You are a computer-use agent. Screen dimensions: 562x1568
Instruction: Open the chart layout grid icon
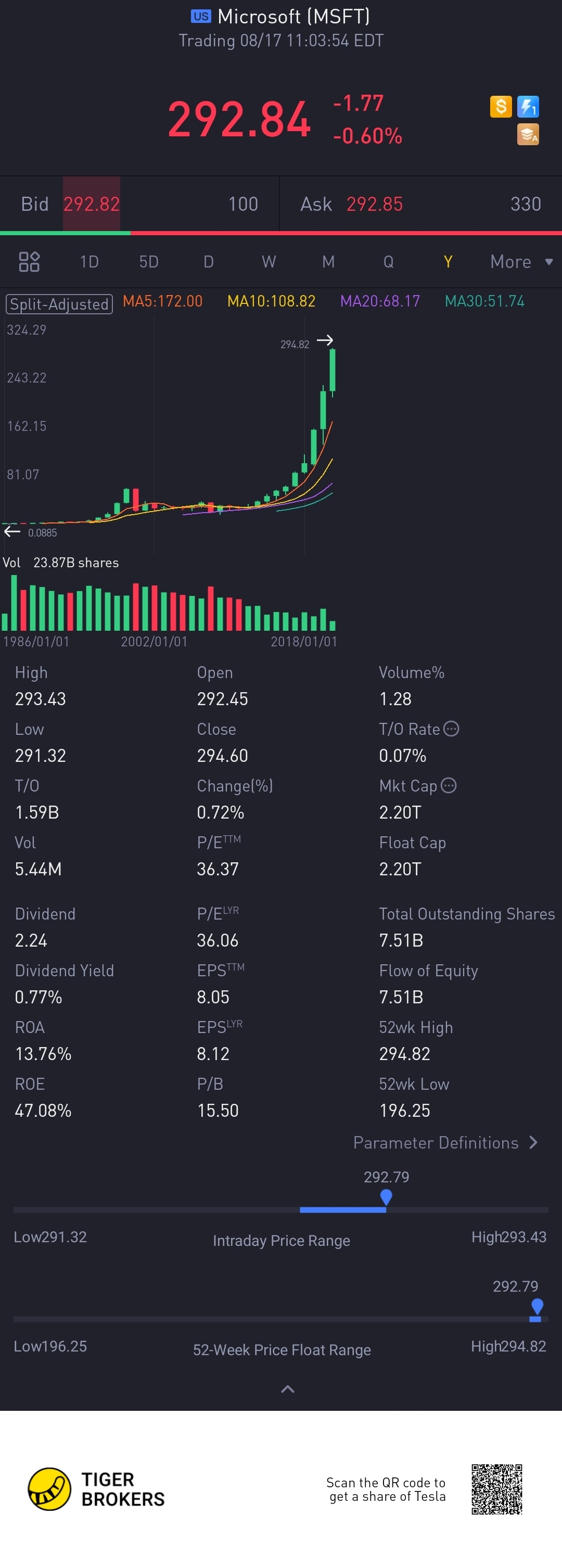pos(29,262)
